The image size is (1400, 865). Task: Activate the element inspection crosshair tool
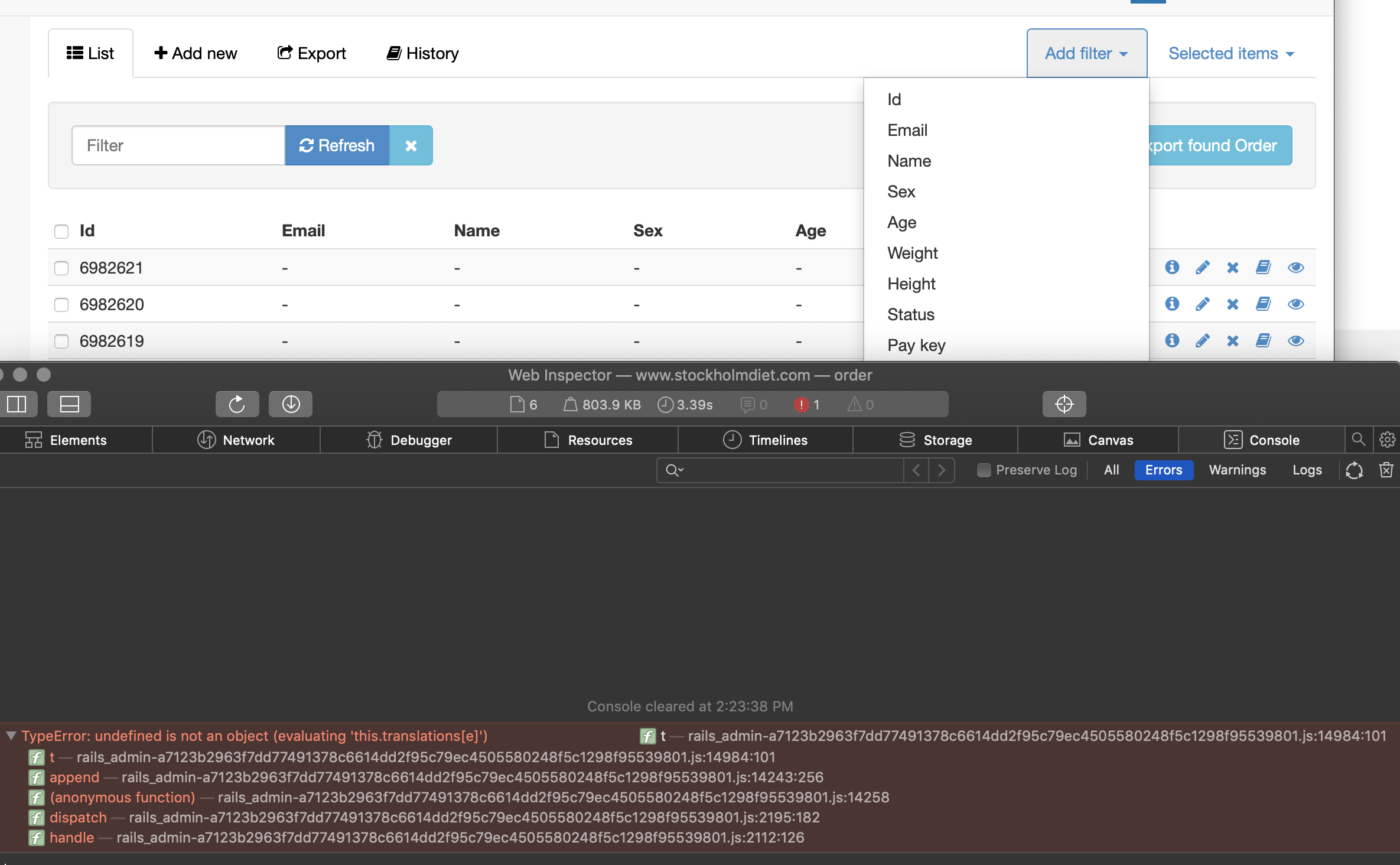(1064, 404)
